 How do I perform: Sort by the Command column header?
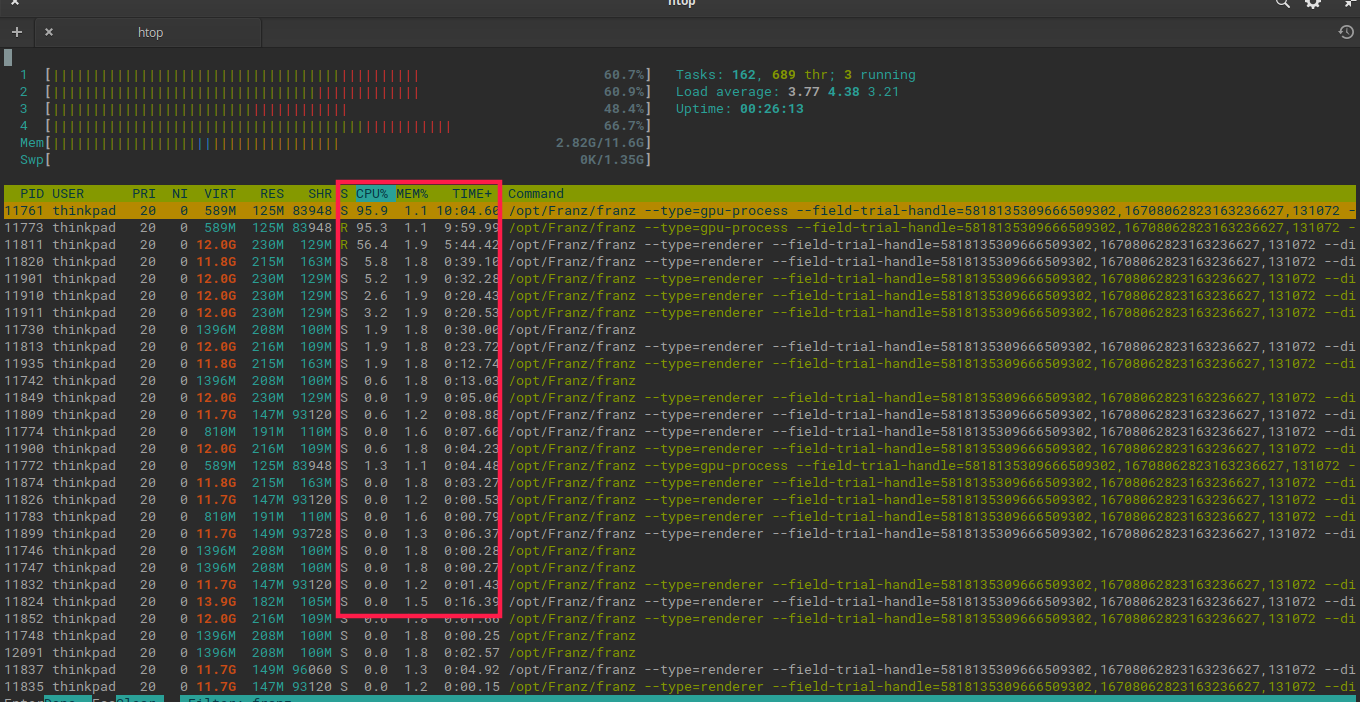[536, 194]
